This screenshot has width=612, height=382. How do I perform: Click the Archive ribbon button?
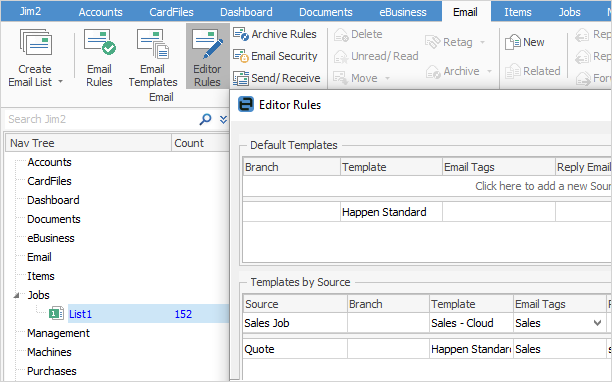(453, 71)
